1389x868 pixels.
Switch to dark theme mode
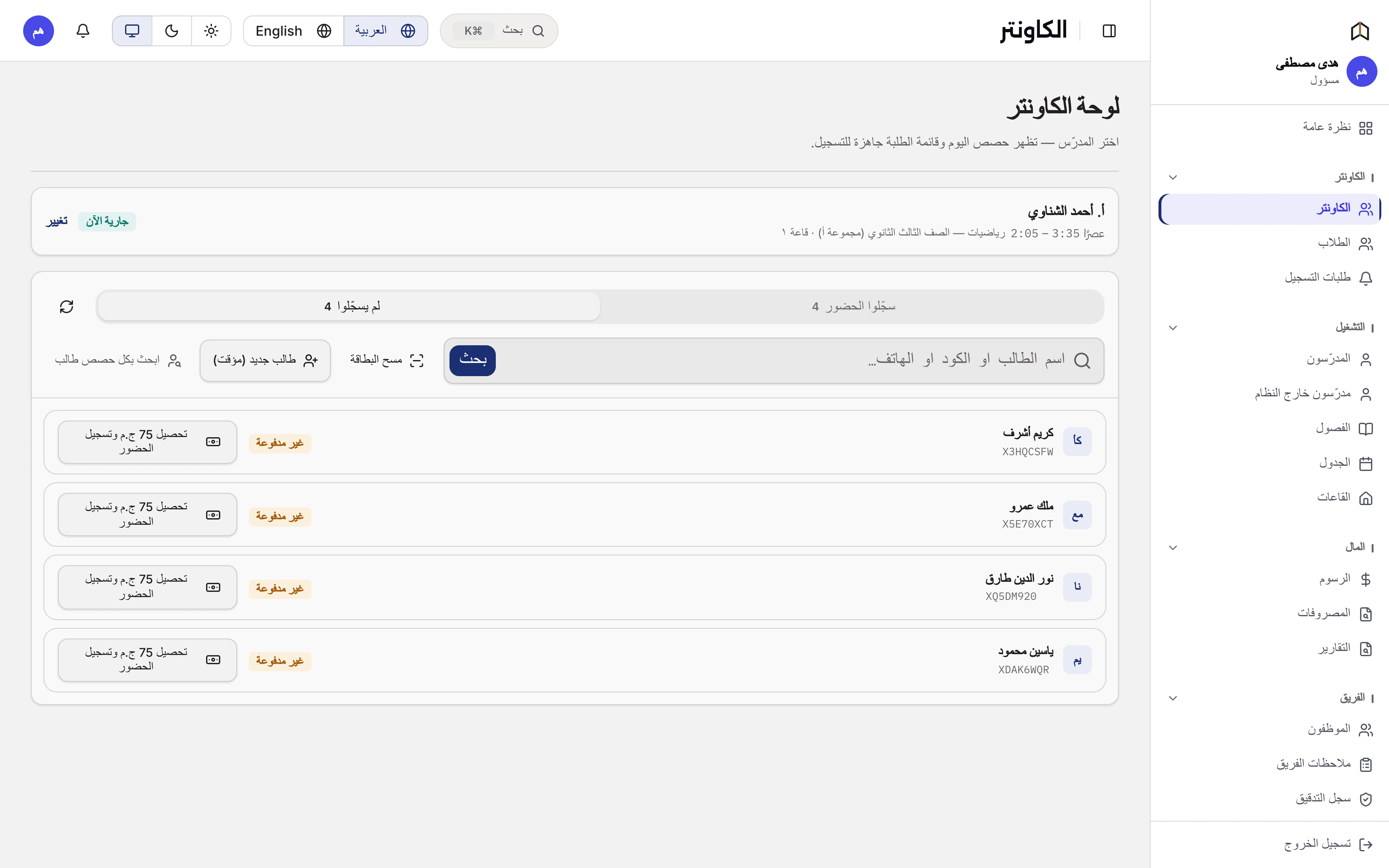pos(172,31)
